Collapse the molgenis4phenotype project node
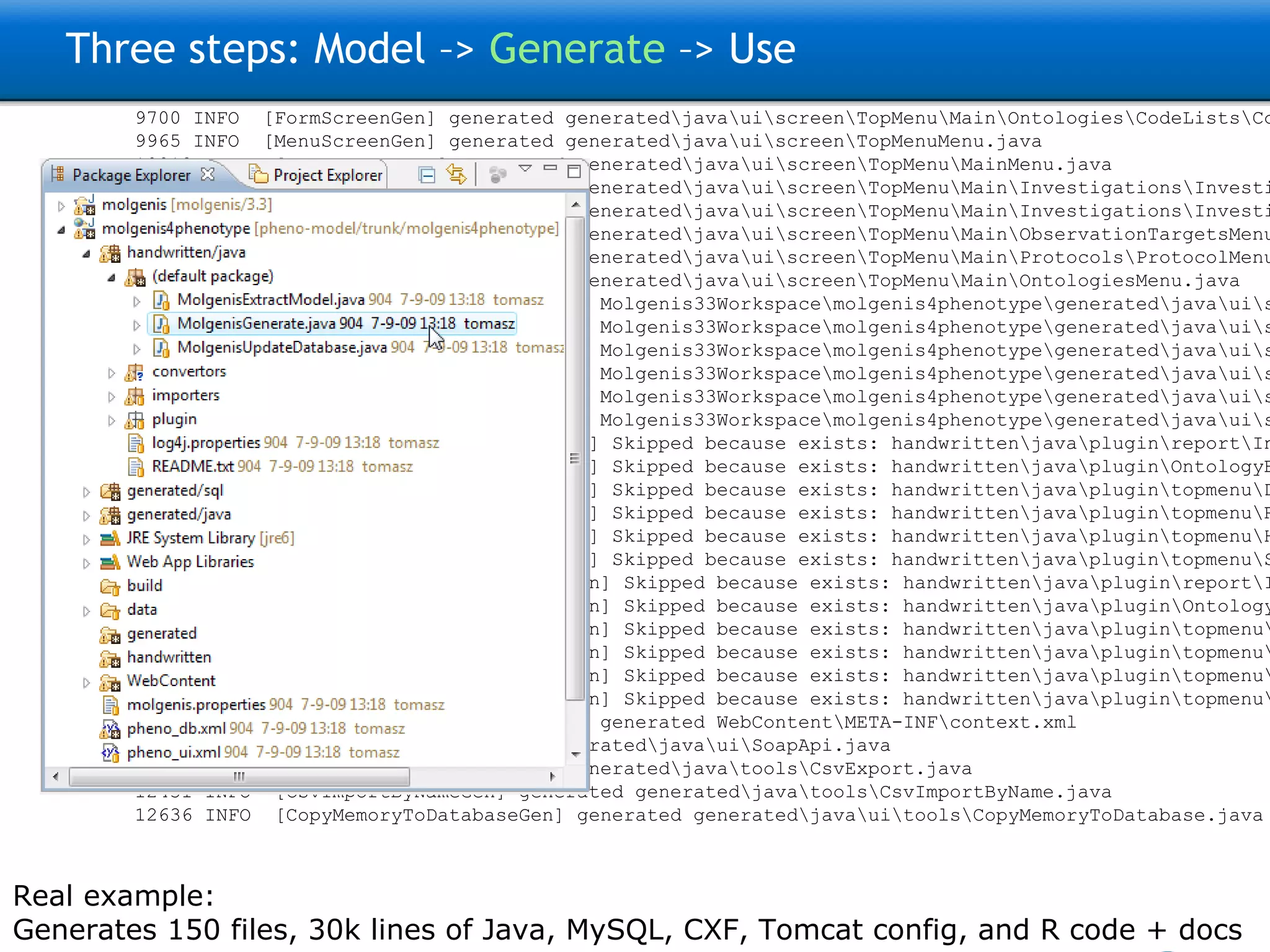Image resolution: width=1270 pixels, height=952 pixels. (x=61, y=230)
